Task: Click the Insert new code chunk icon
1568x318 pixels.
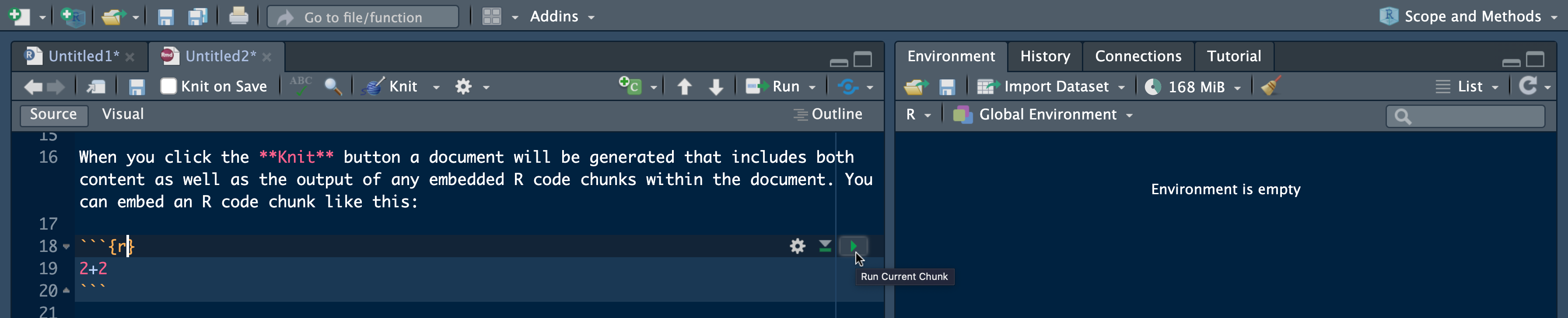Action: click(630, 86)
